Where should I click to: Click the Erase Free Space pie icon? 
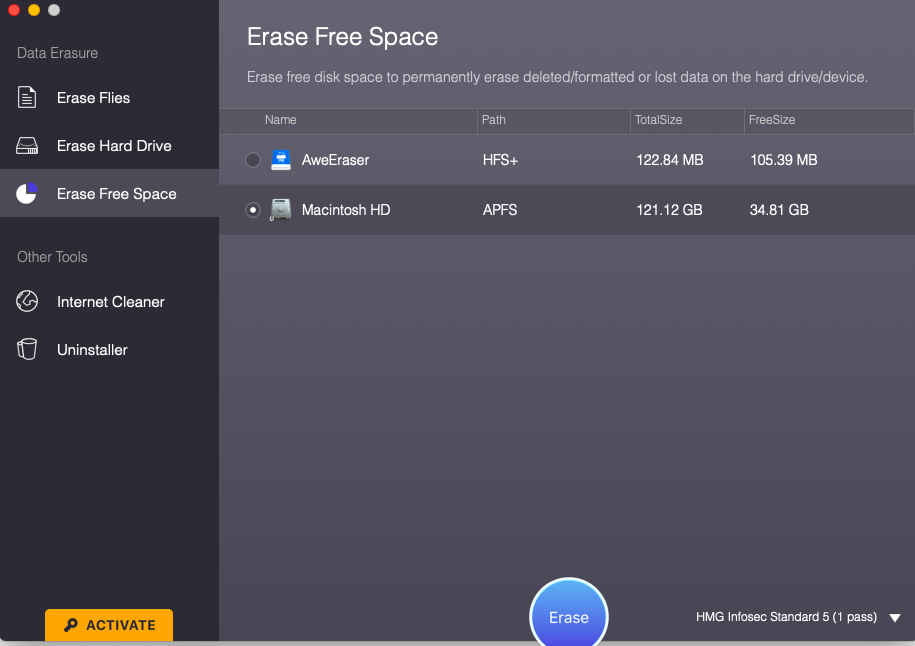point(27,193)
